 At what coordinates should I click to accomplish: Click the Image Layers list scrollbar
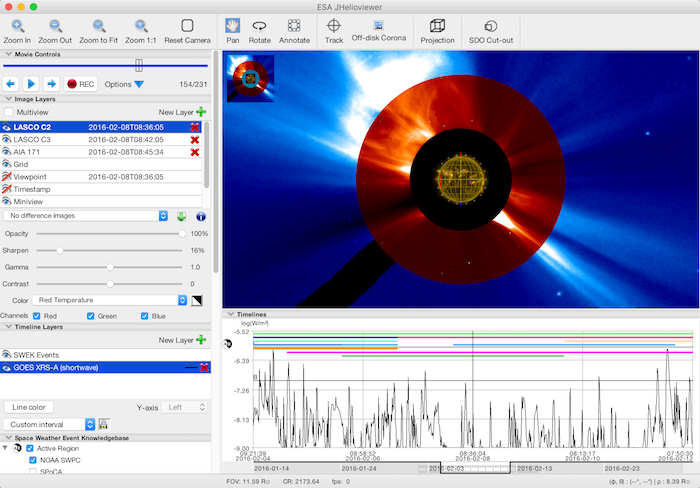tap(206, 154)
